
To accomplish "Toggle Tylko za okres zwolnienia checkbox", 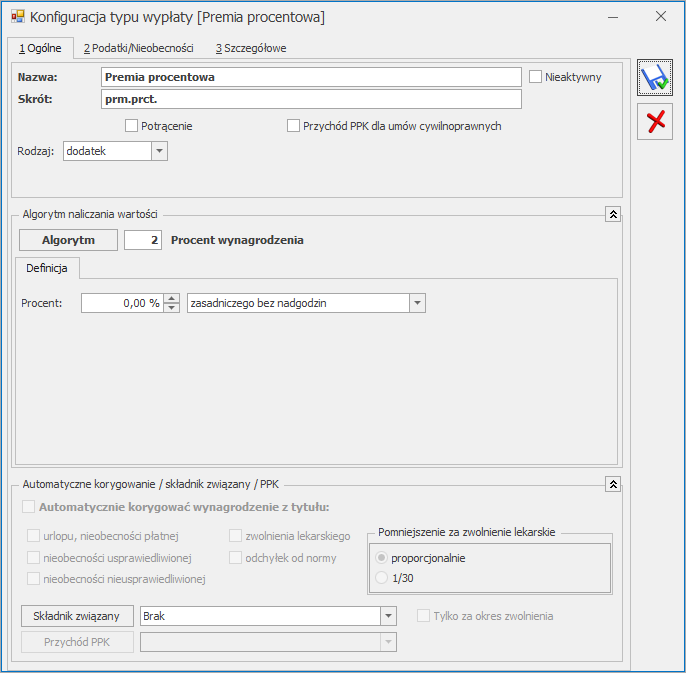I will pos(423,616).
